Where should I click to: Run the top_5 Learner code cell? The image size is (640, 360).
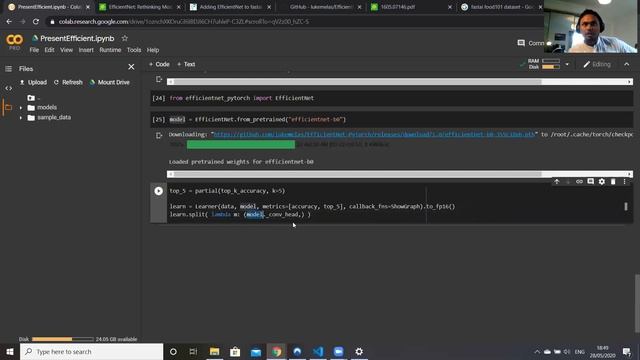tap(158, 191)
